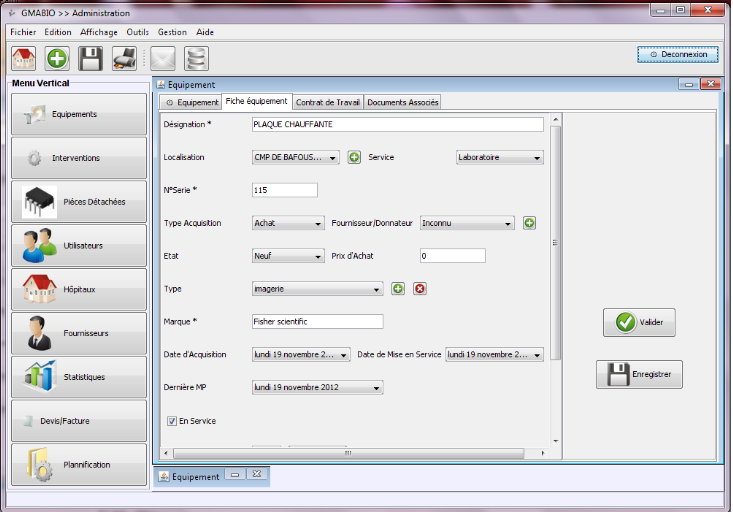Open the Date d'Acquisition date picker
The height and width of the screenshot is (512, 733).
click(344, 355)
